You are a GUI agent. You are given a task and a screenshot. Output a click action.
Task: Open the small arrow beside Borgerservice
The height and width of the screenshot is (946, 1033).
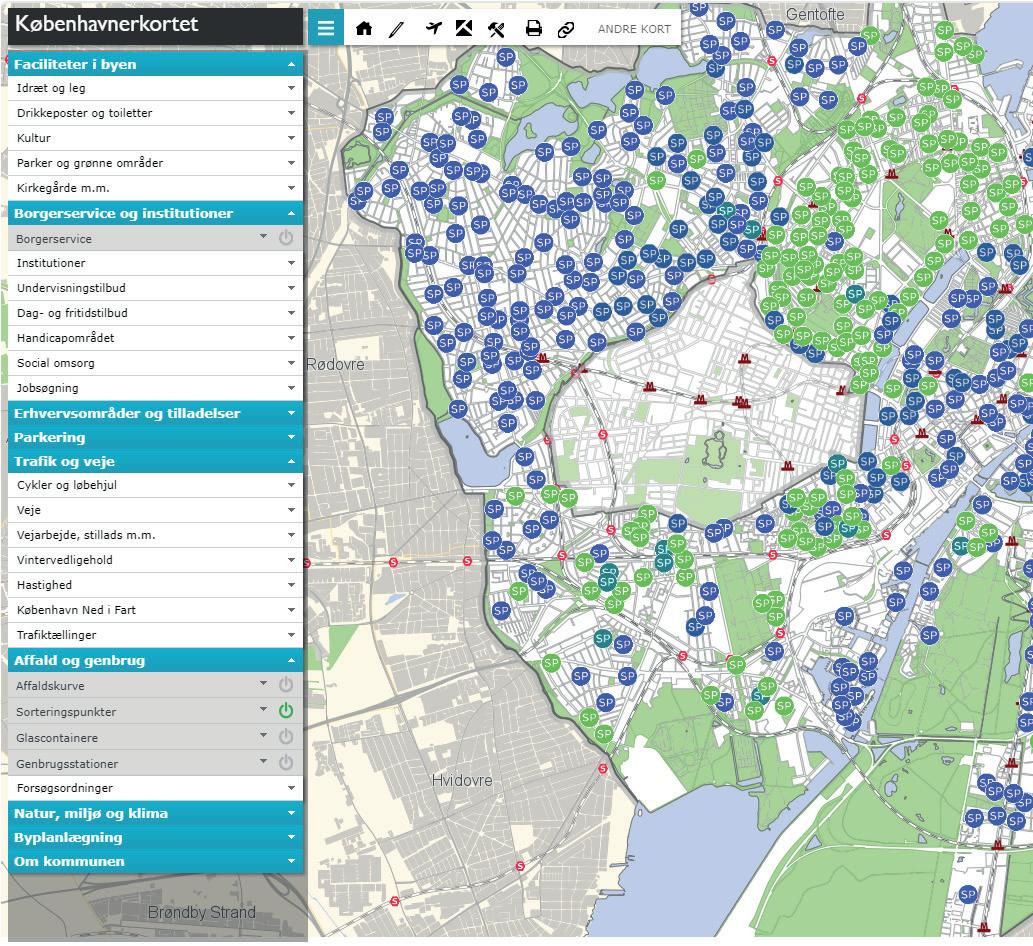264,236
